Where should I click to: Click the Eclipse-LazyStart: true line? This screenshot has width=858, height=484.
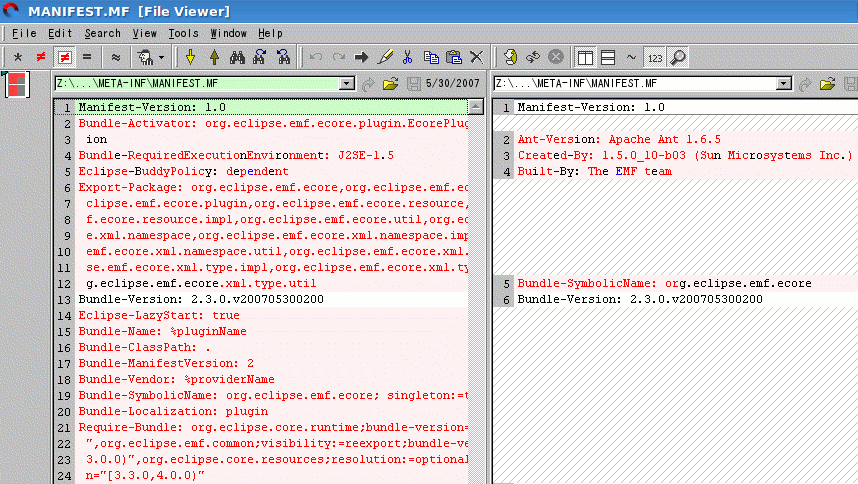tap(273, 315)
